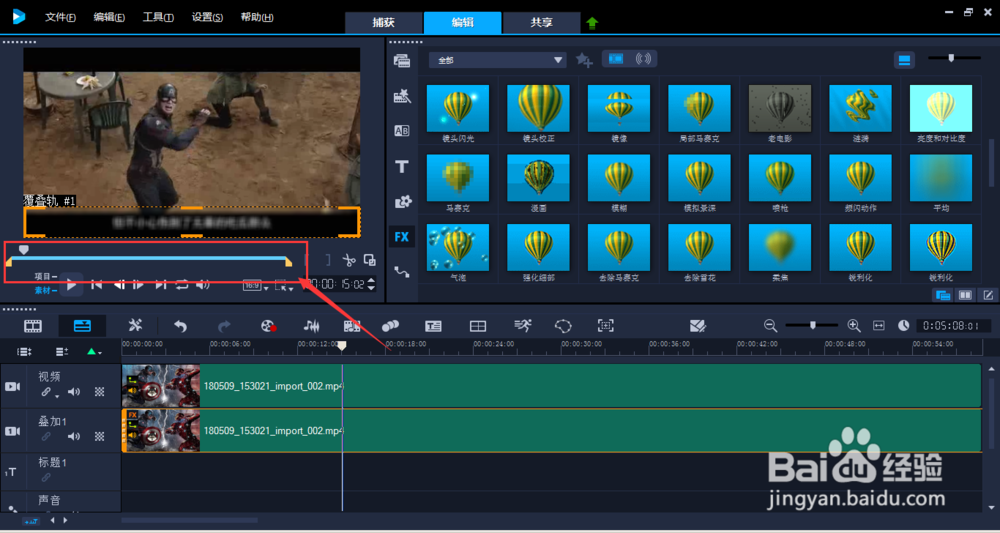Open the 编辑 menu

109,17
